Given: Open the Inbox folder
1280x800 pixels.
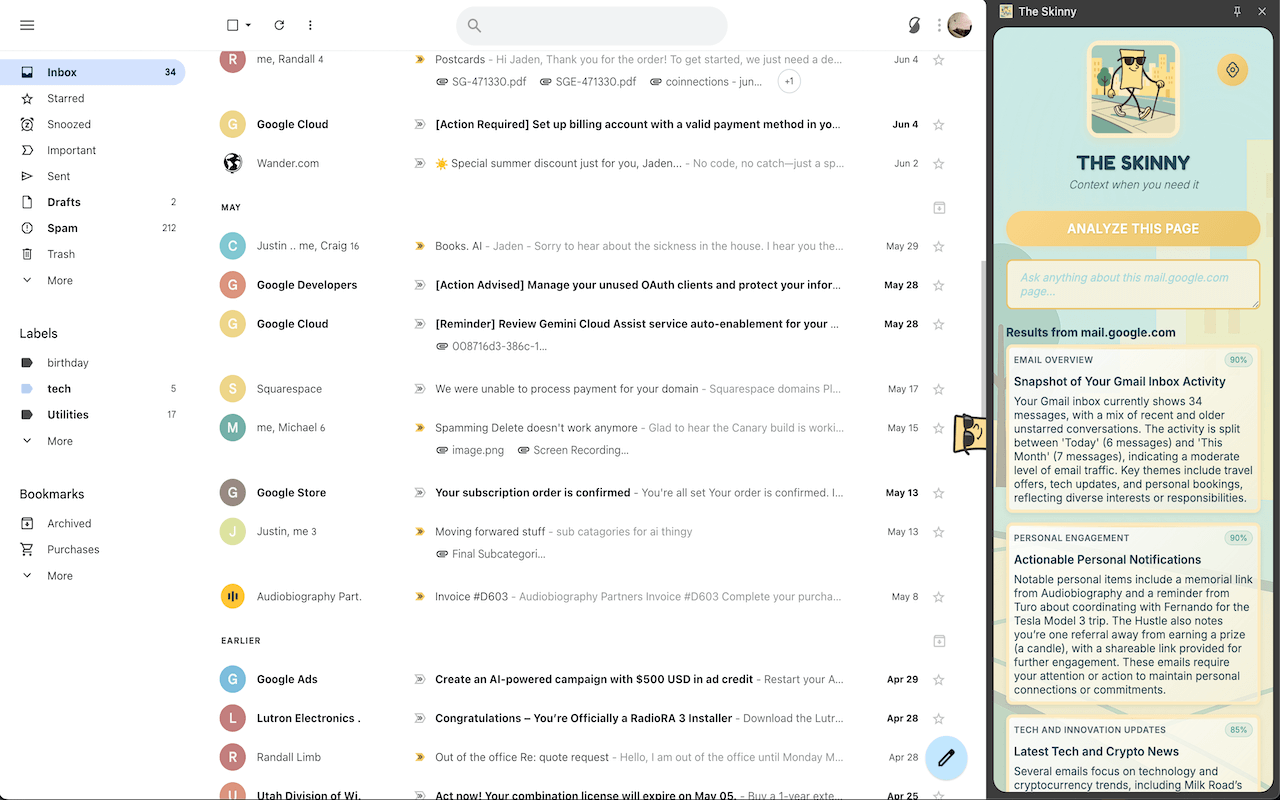Looking at the screenshot, I should coord(92,72).
